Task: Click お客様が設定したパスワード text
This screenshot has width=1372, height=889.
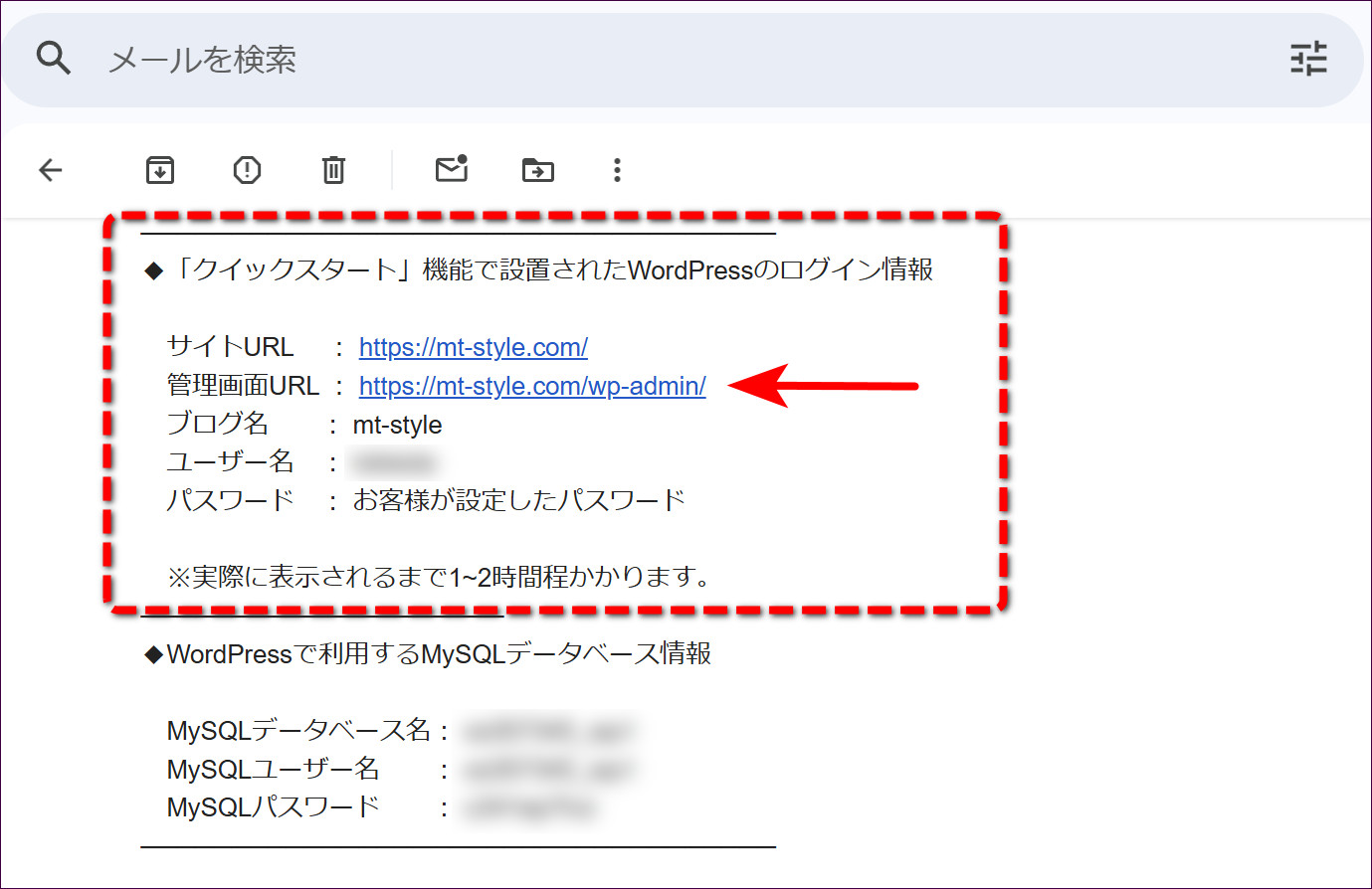Action: coord(519,500)
